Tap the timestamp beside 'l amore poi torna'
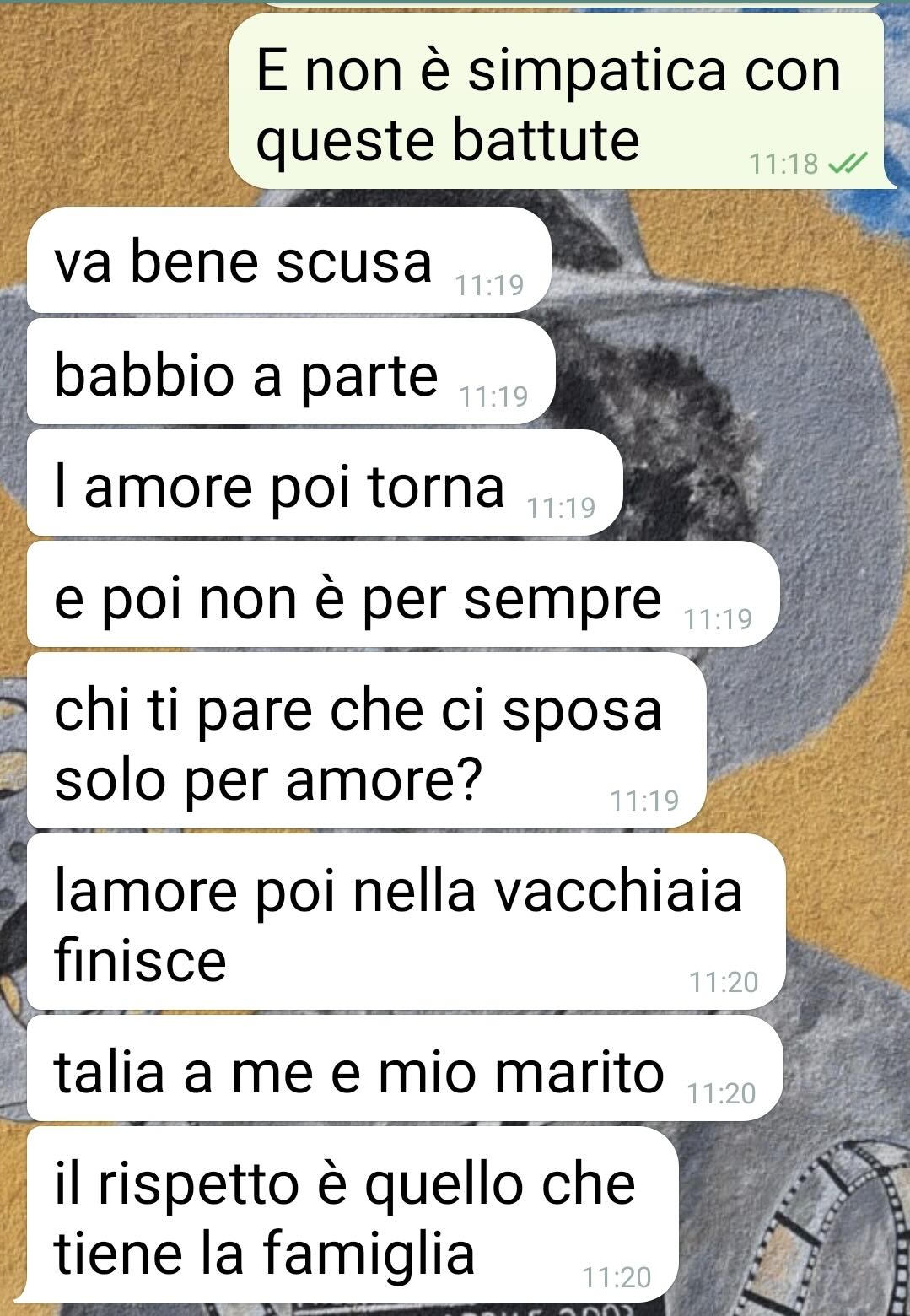Image resolution: width=910 pixels, height=1316 pixels. 561,508
